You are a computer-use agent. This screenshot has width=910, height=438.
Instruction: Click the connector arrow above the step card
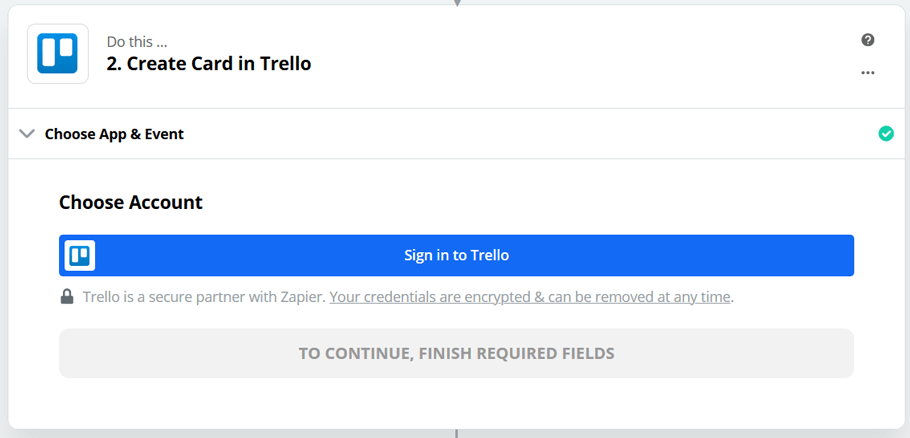pos(457,3)
